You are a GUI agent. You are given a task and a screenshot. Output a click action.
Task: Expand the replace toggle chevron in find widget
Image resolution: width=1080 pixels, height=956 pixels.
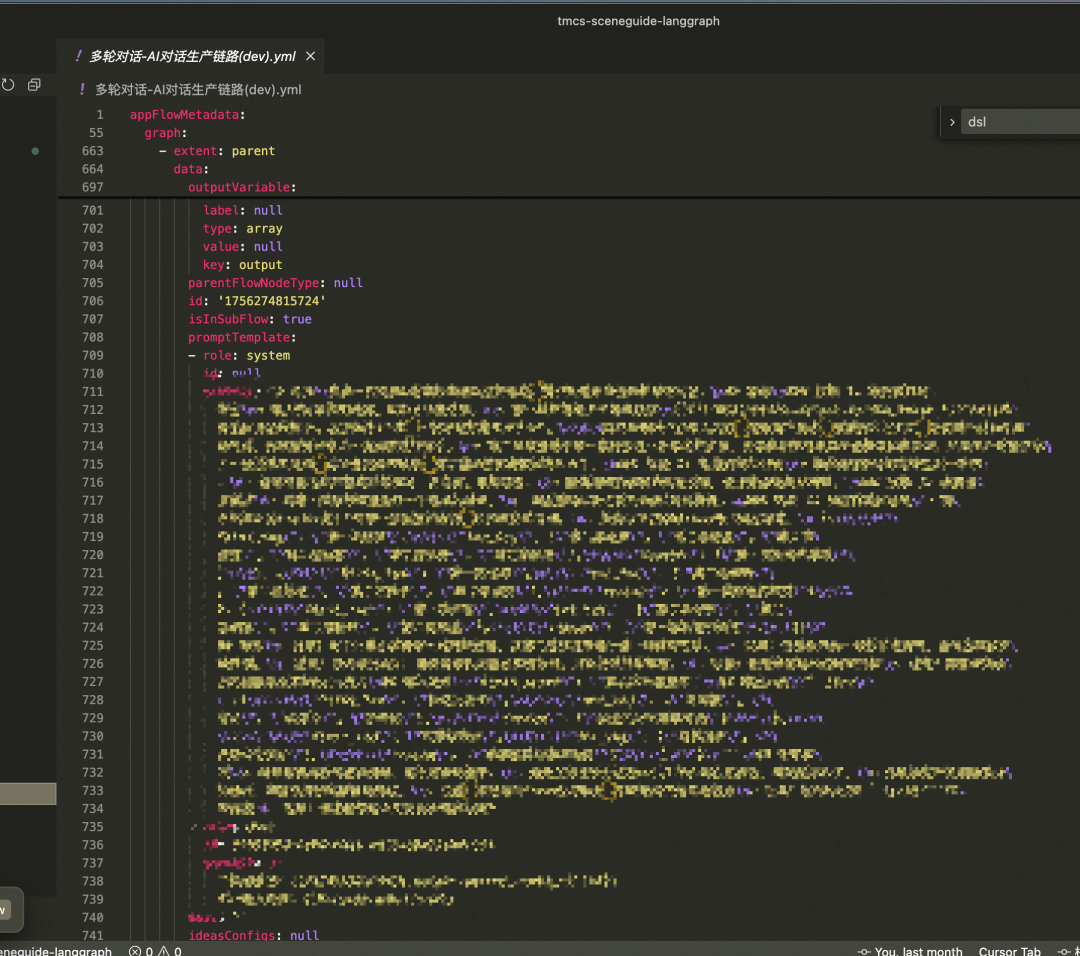[952, 123]
